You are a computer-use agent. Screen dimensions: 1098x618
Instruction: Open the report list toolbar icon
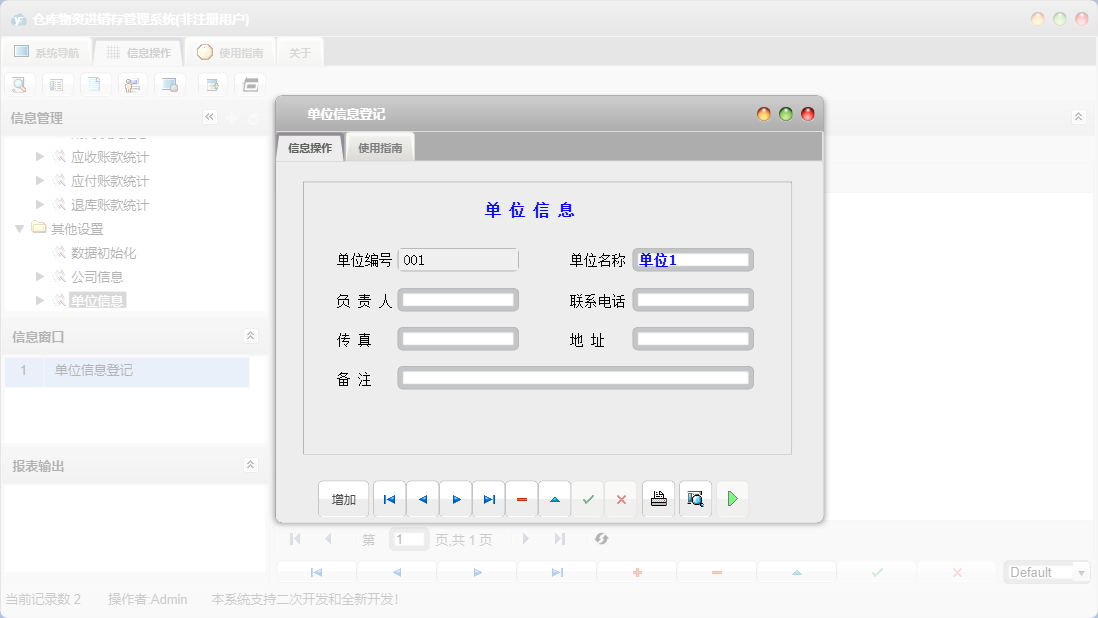tap(57, 84)
